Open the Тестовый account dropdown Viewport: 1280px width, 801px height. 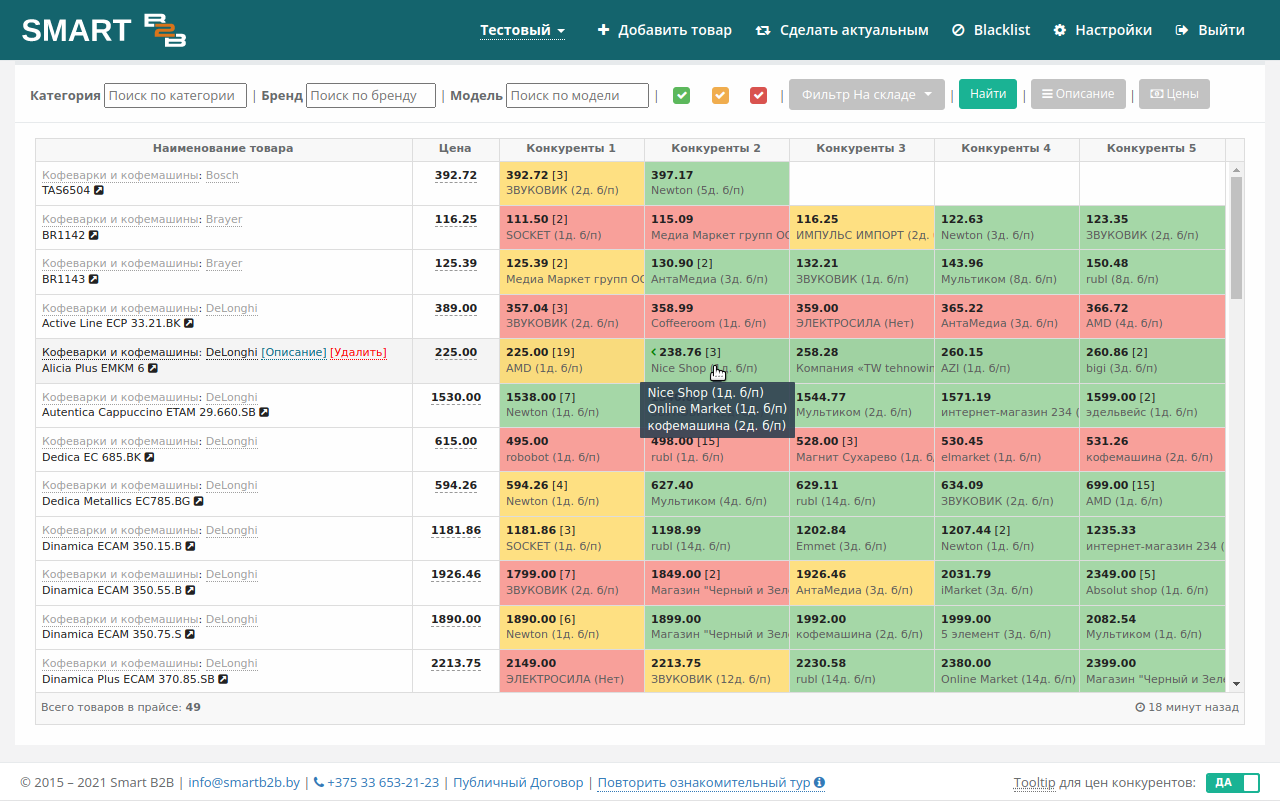point(523,31)
